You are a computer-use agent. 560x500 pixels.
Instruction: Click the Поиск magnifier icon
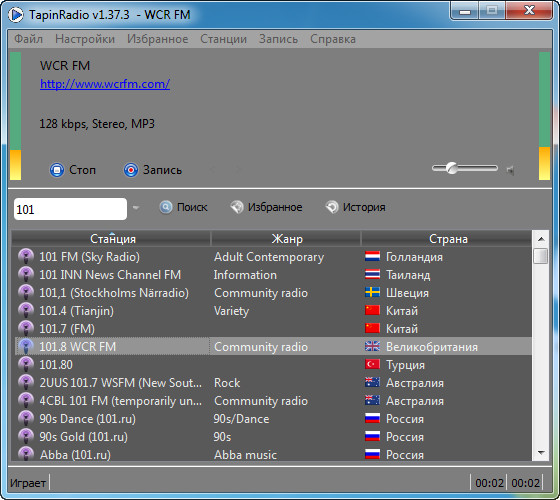165,207
